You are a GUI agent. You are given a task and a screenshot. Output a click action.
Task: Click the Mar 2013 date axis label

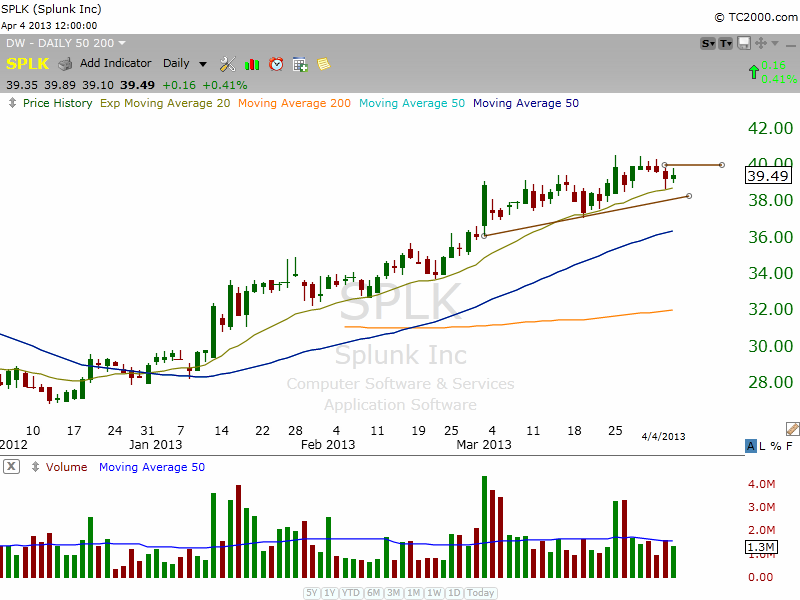click(x=484, y=444)
